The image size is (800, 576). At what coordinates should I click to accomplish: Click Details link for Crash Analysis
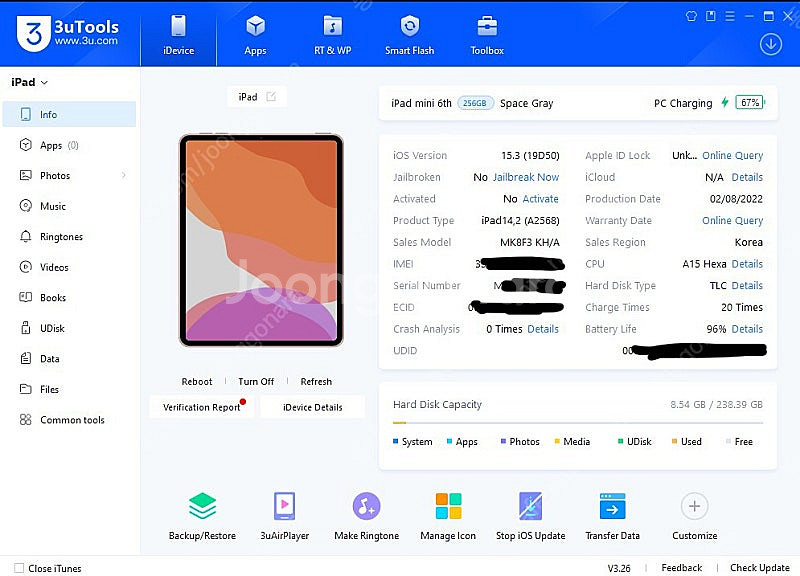click(x=543, y=329)
